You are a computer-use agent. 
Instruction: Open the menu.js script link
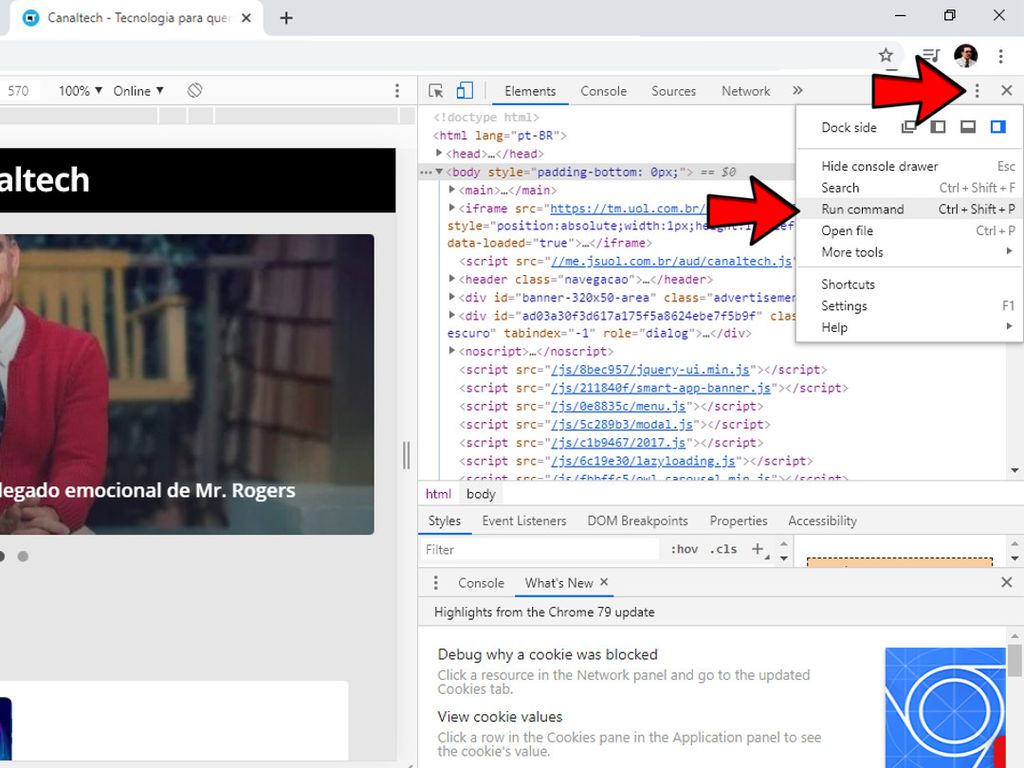pos(618,406)
